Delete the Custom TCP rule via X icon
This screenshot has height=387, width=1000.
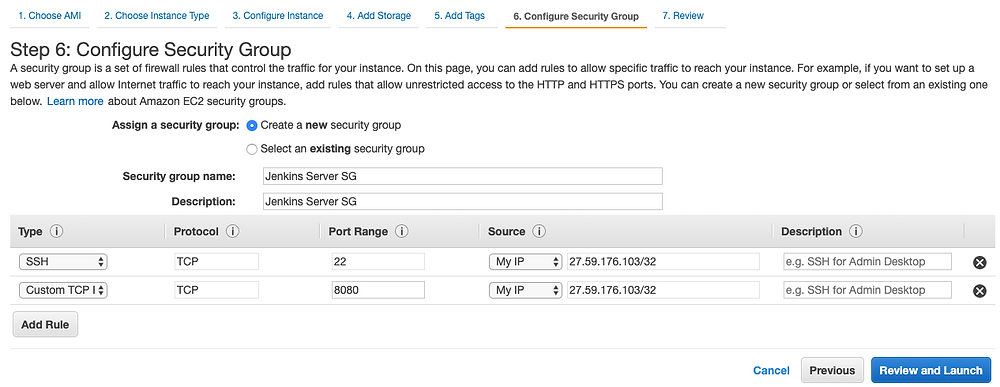pos(980,291)
